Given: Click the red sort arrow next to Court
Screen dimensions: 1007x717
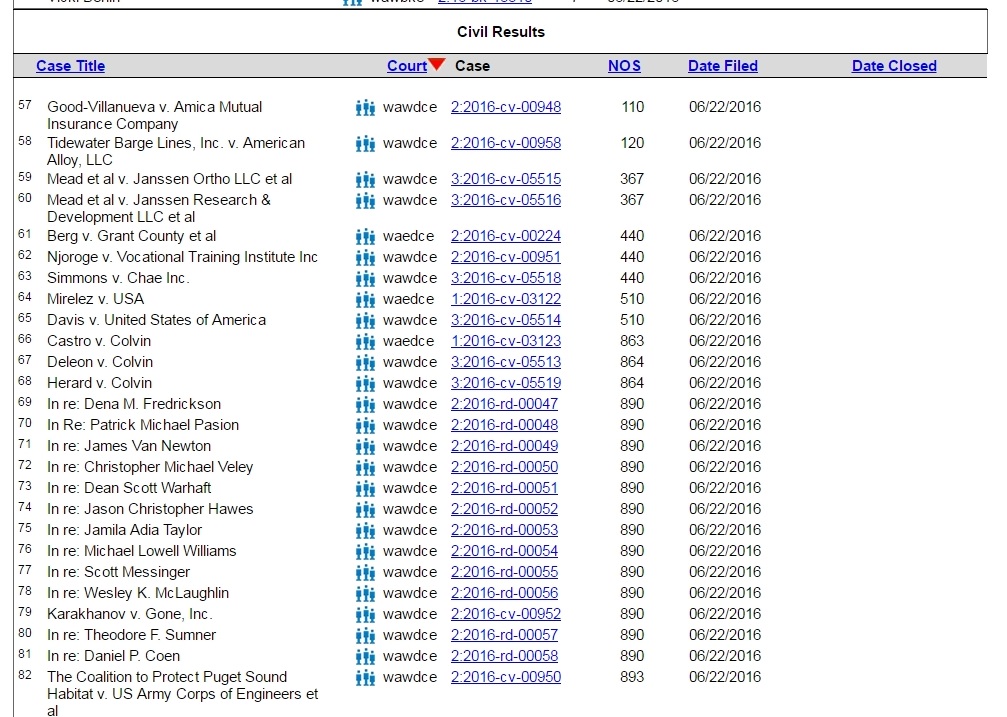Looking at the screenshot, I should click(x=436, y=65).
